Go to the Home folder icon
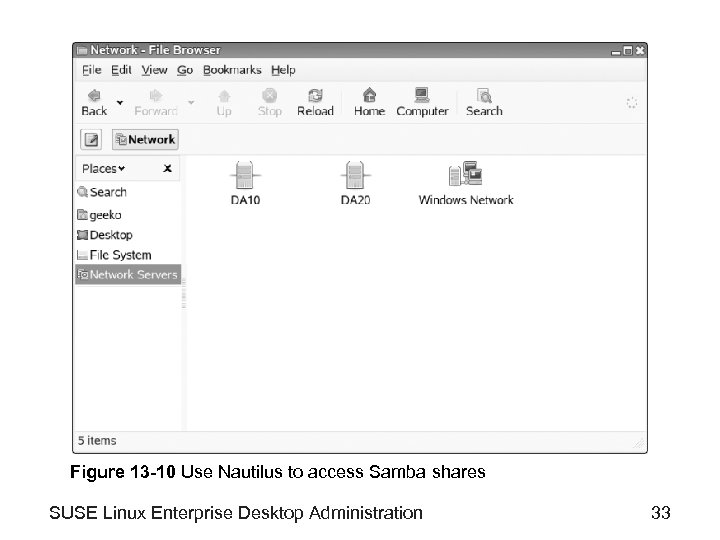The image size is (720, 540). pos(369,95)
